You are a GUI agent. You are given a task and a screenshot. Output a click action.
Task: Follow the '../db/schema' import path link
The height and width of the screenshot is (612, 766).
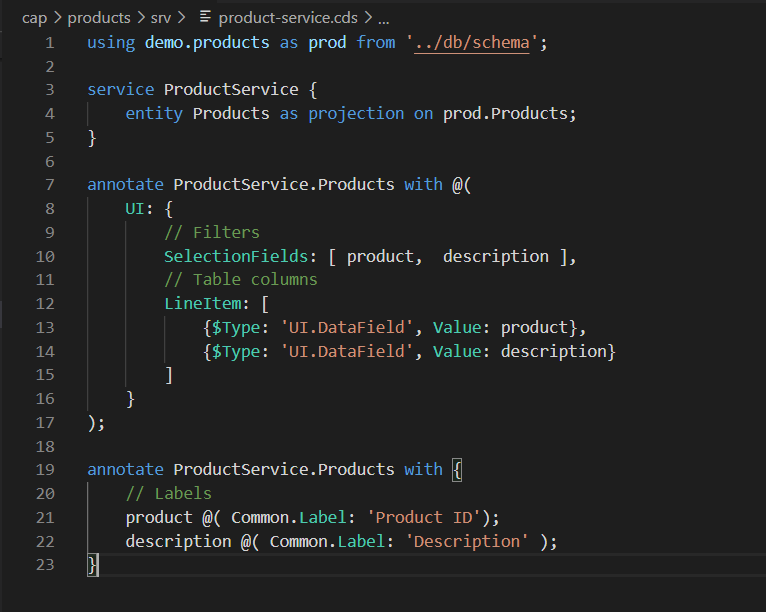[x=471, y=42]
